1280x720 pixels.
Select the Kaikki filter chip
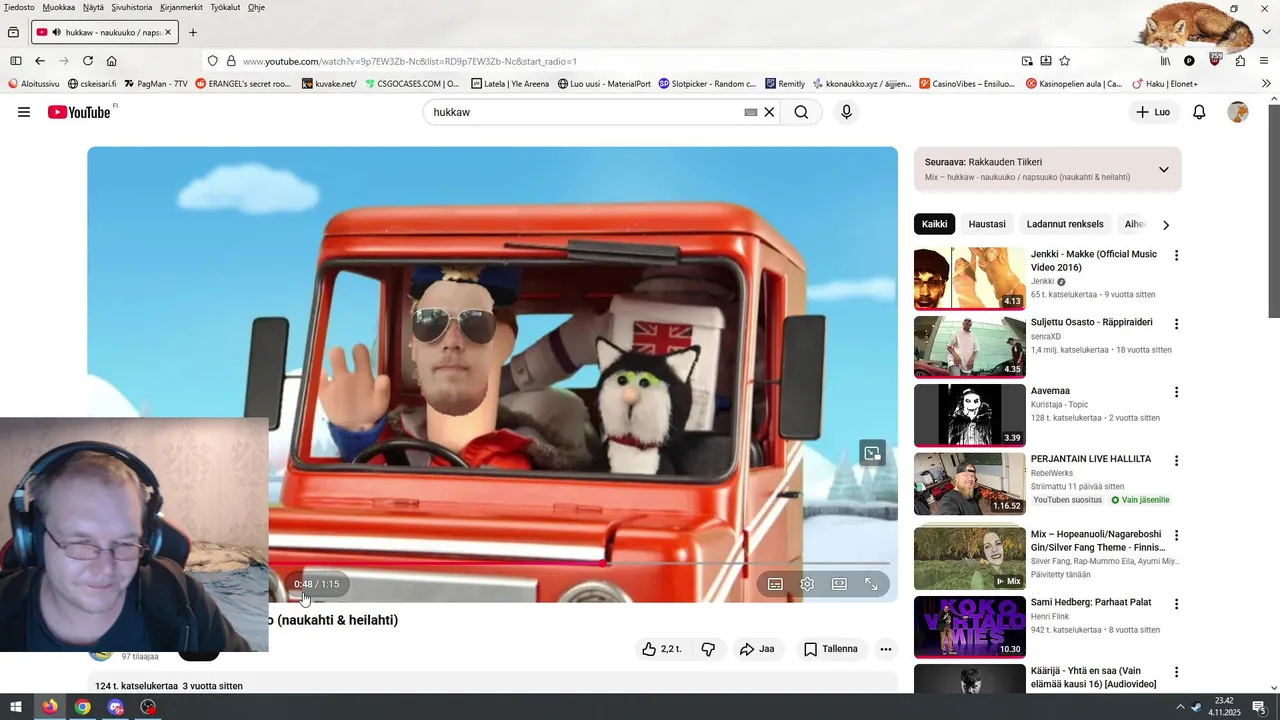[x=934, y=224]
